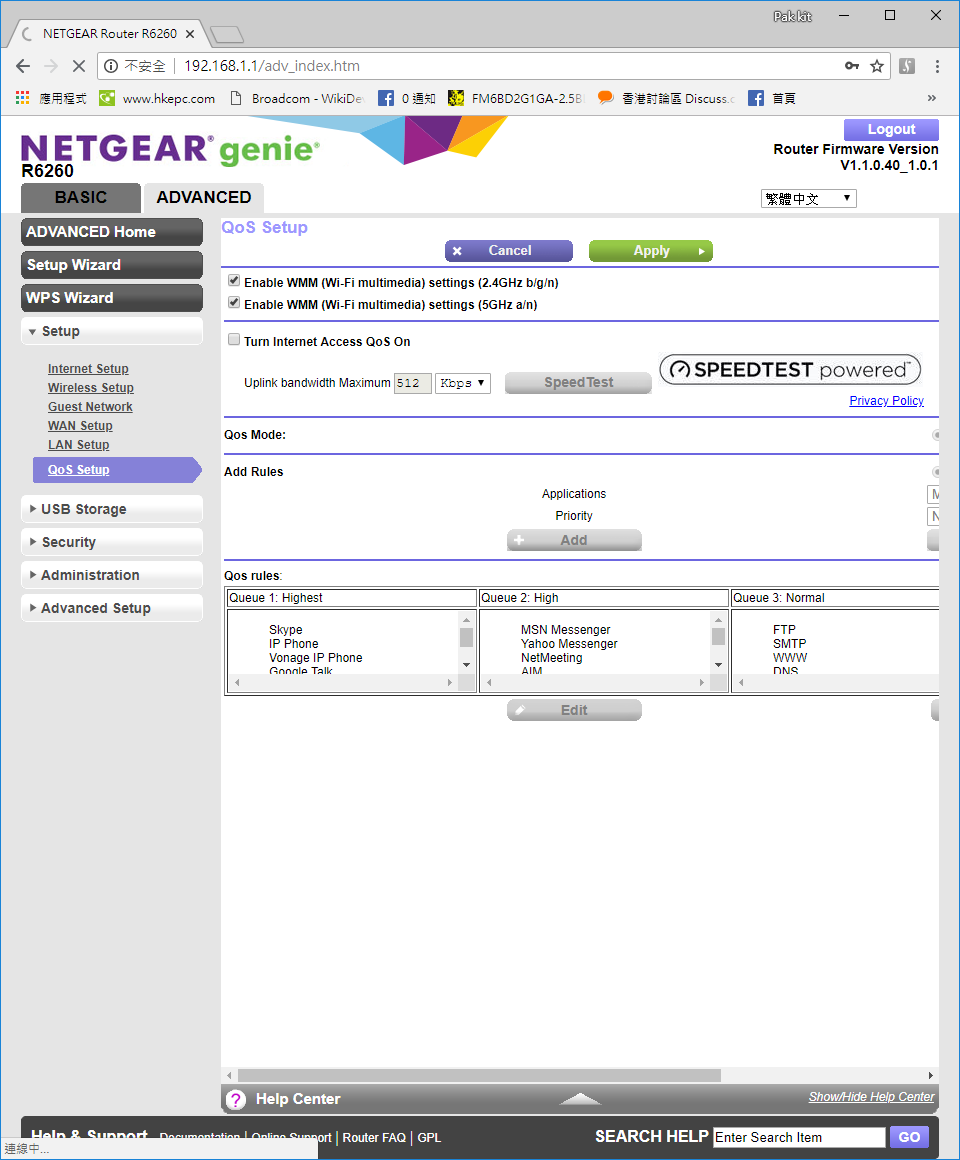Screen dimensions: 960x1160
Task: Open www.hkepc.com bookmark
Action: click(x=158, y=98)
